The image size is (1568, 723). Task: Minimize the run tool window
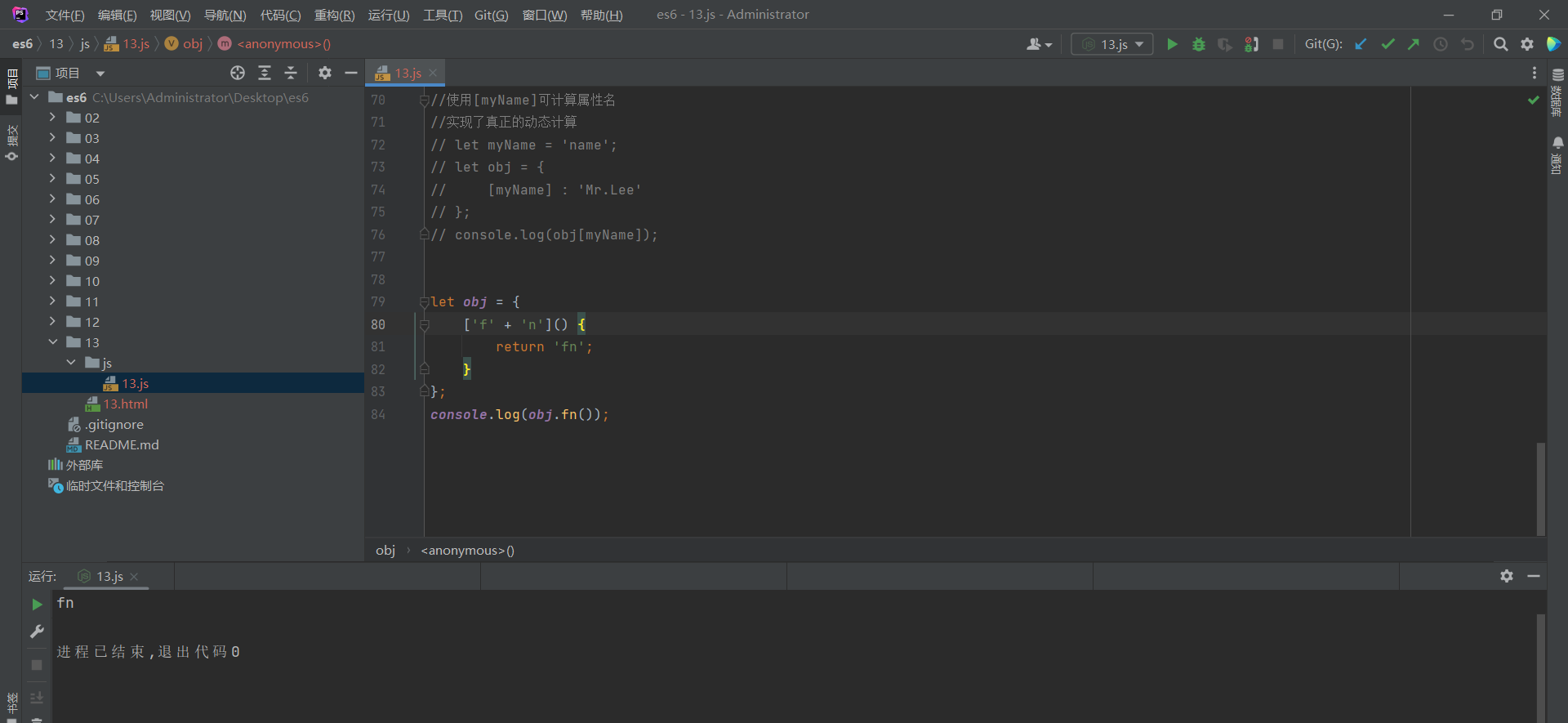pyautogui.click(x=1534, y=576)
